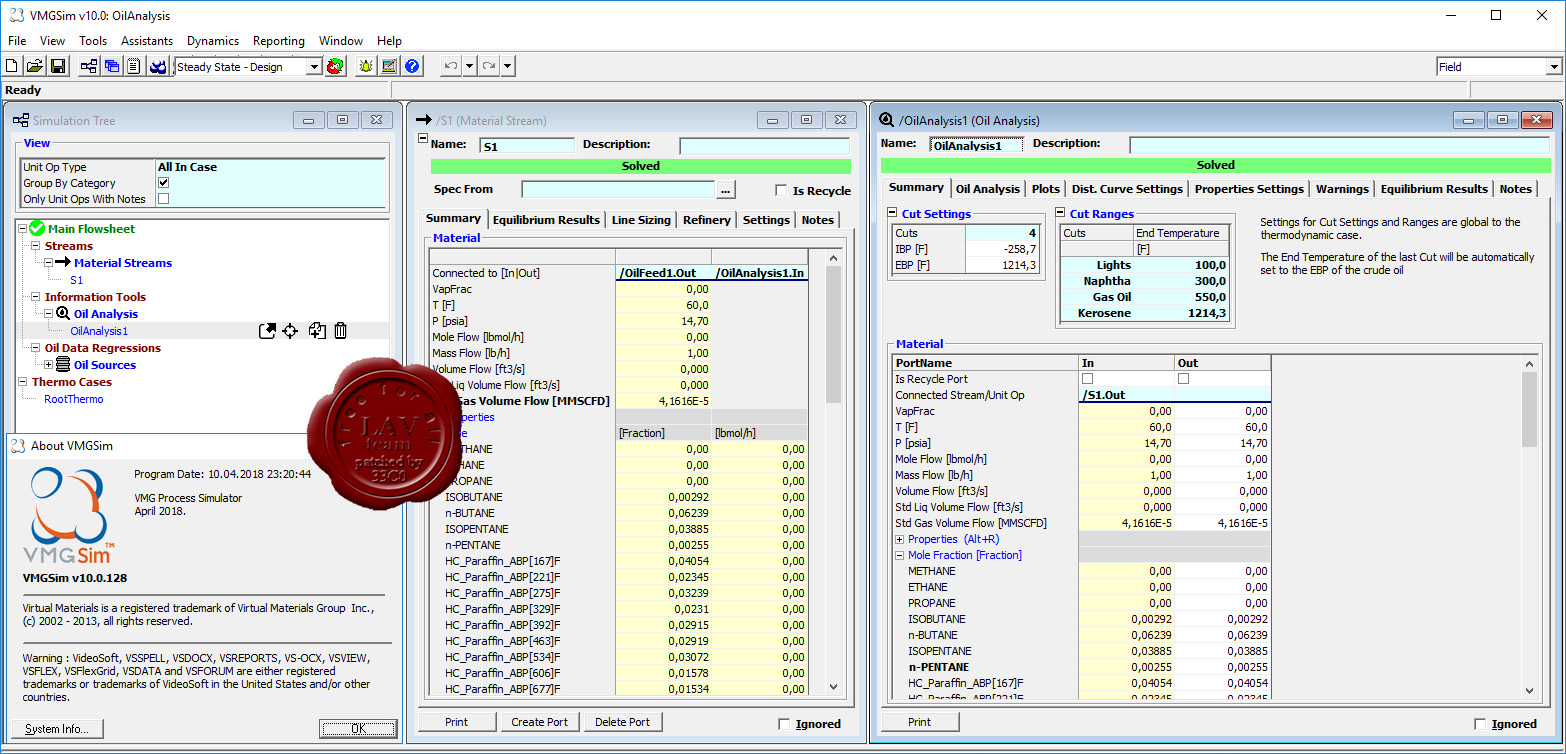Delete OilAnalysis1 with the trash icon

click(x=340, y=331)
